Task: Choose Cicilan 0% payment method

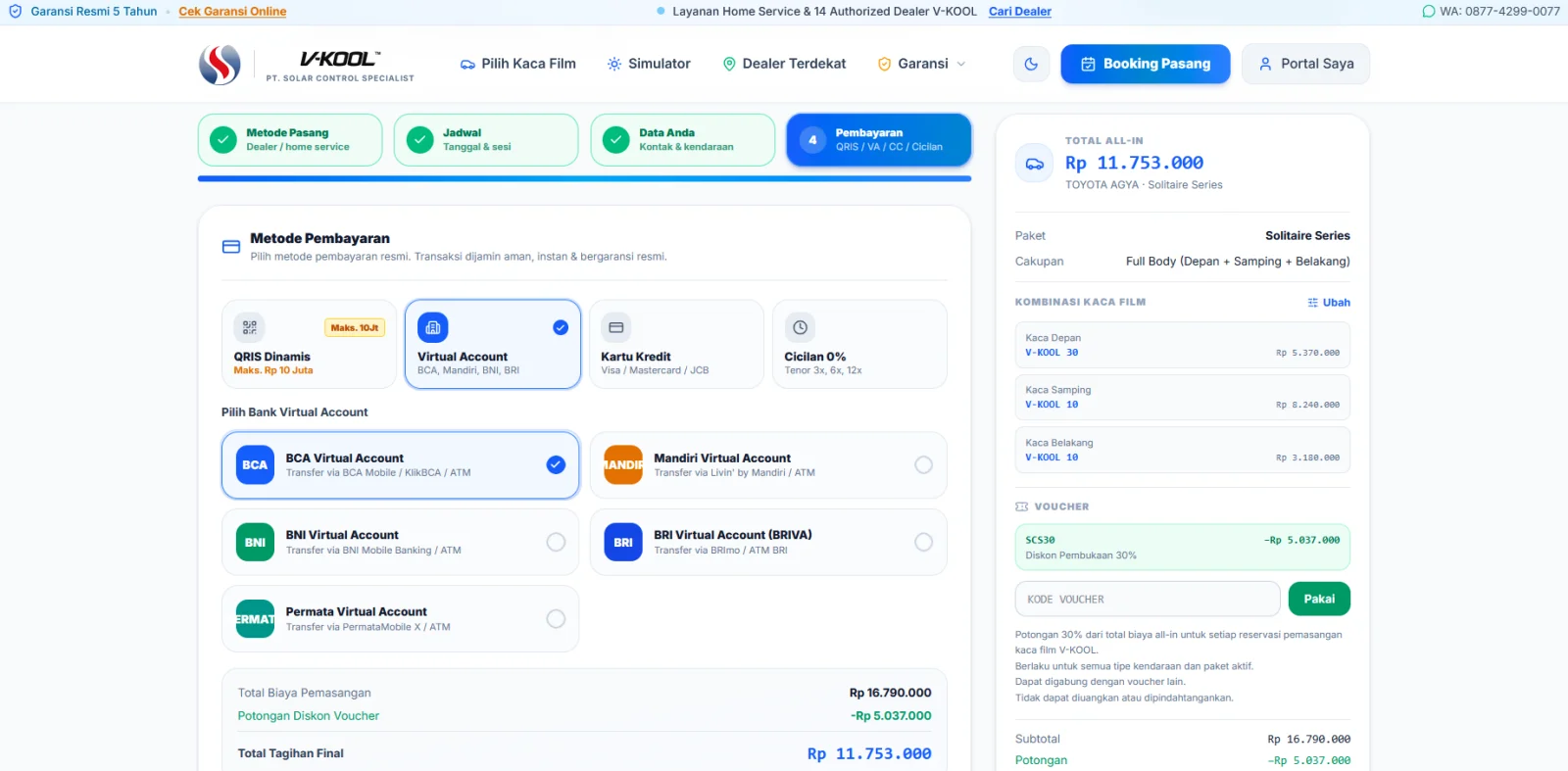Action: (x=859, y=345)
